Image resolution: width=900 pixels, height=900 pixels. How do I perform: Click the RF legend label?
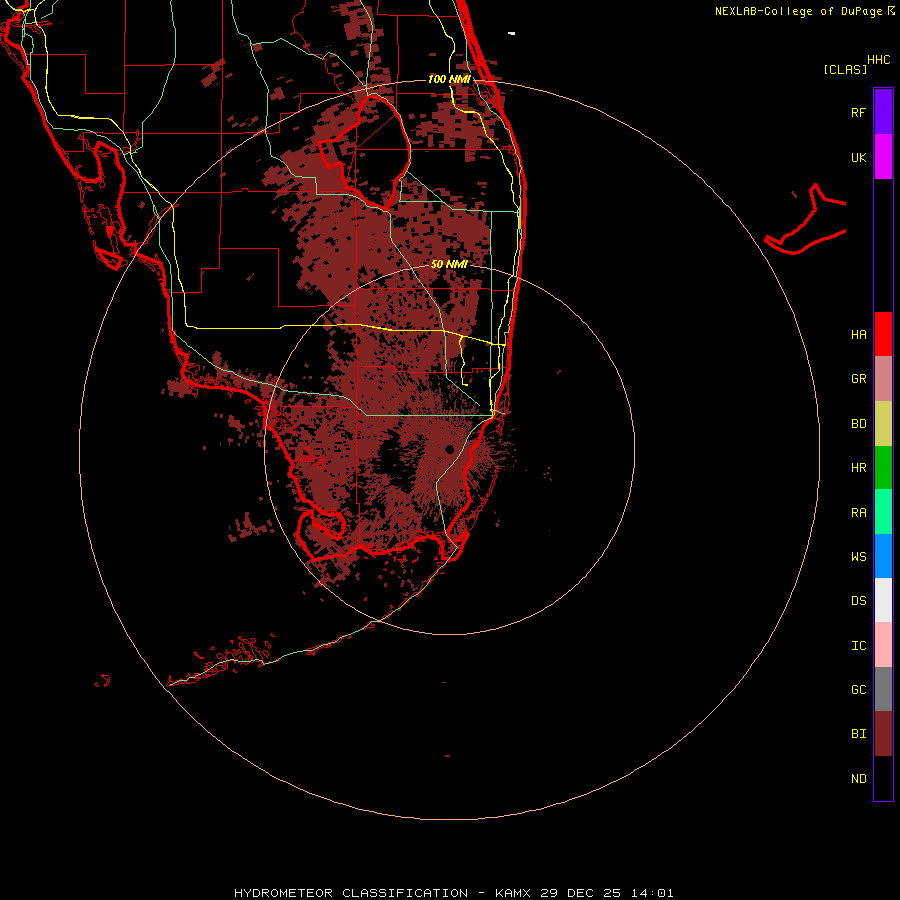tap(858, 112)
